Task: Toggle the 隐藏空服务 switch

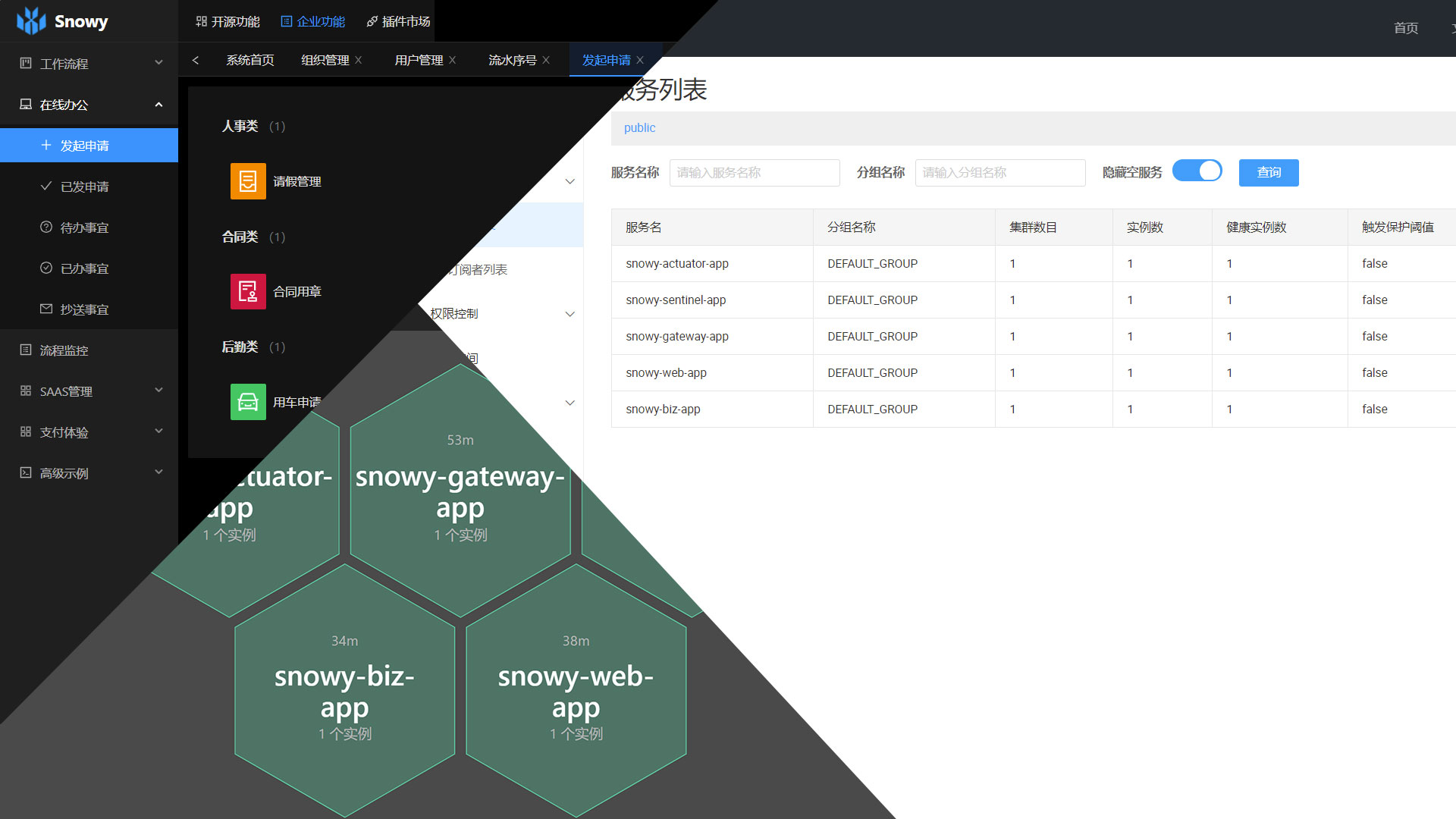Action: coord(1197,171)
